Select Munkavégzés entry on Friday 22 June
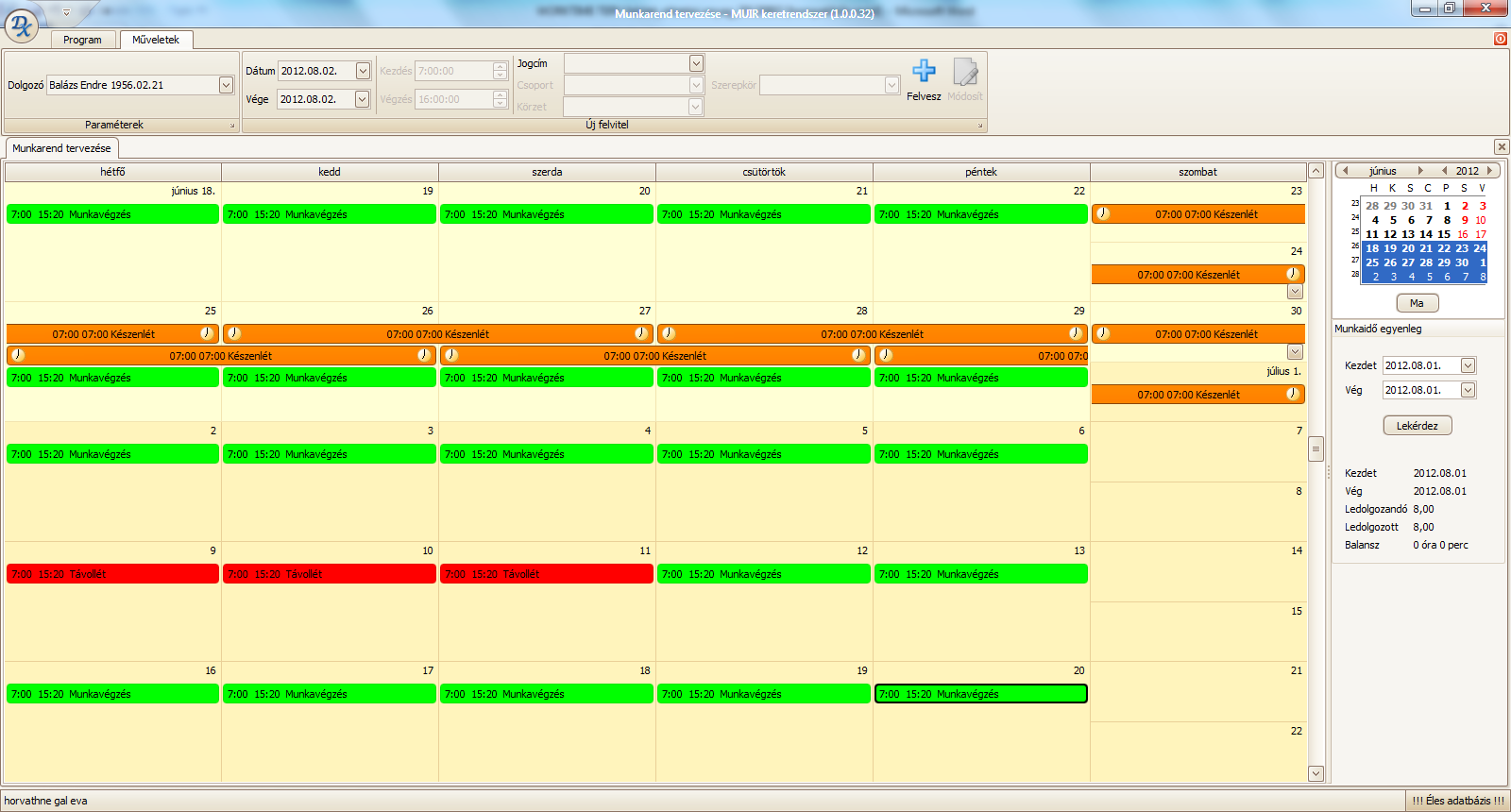This screenshot has height=812, width=1511. [981, 214]
